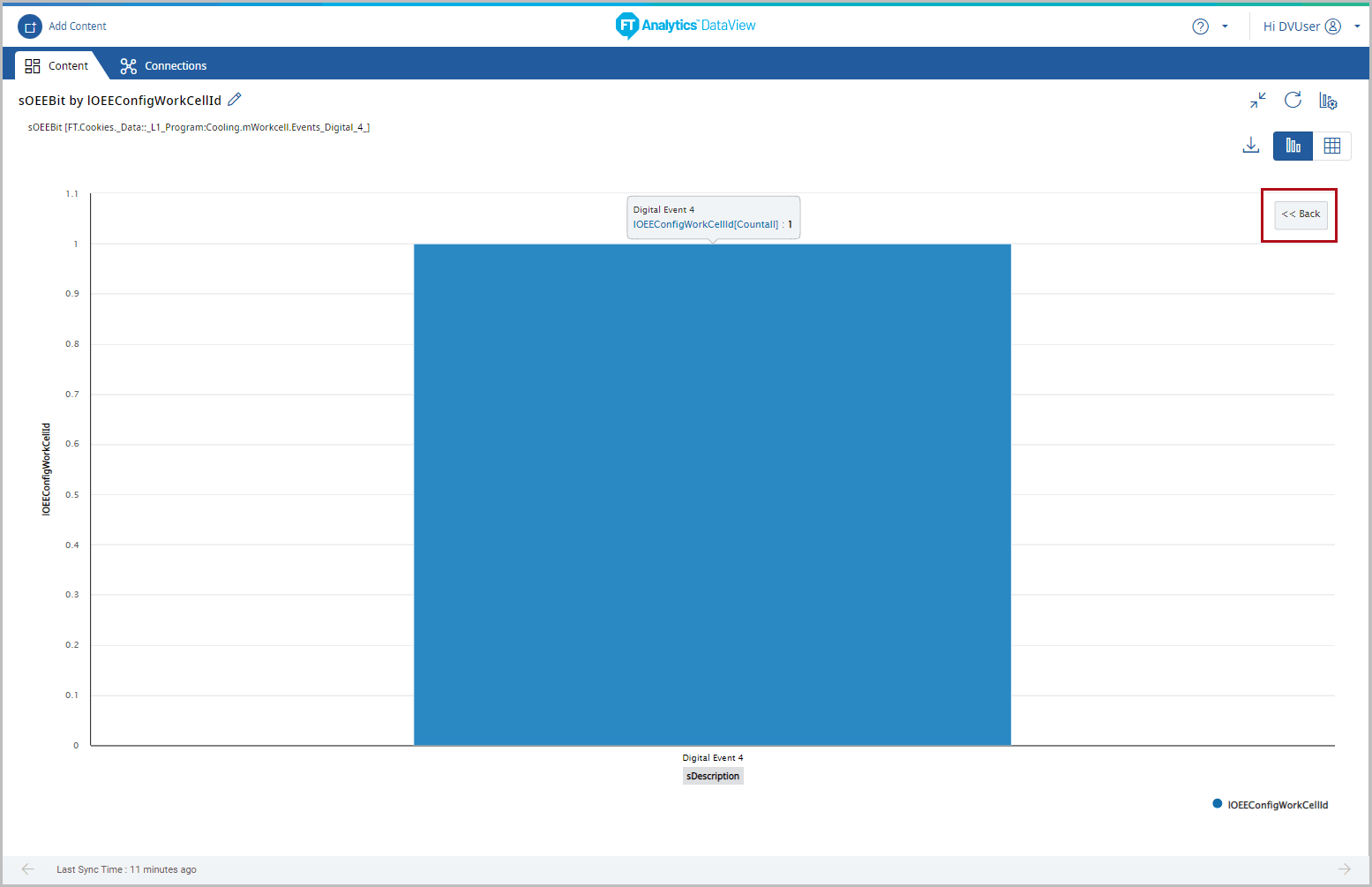Viewport: 1372px width, 887px height.
Task: Click the right arrow in footer
Action: (1344, 869)
